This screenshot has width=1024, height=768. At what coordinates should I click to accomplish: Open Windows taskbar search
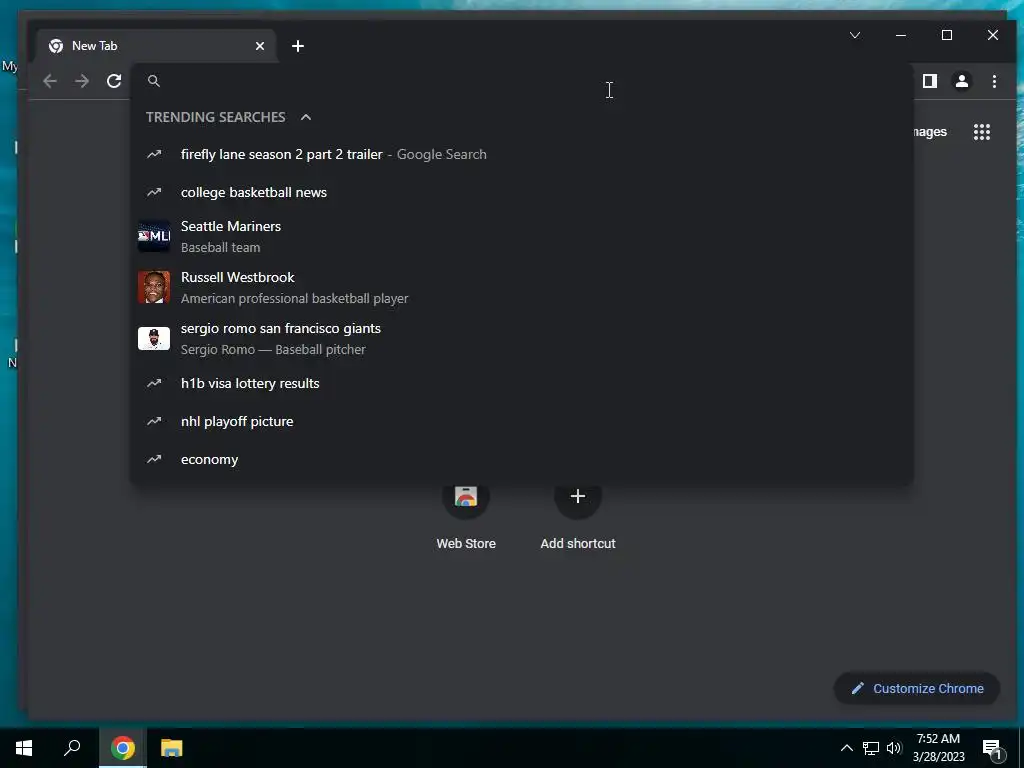point(72,748)
